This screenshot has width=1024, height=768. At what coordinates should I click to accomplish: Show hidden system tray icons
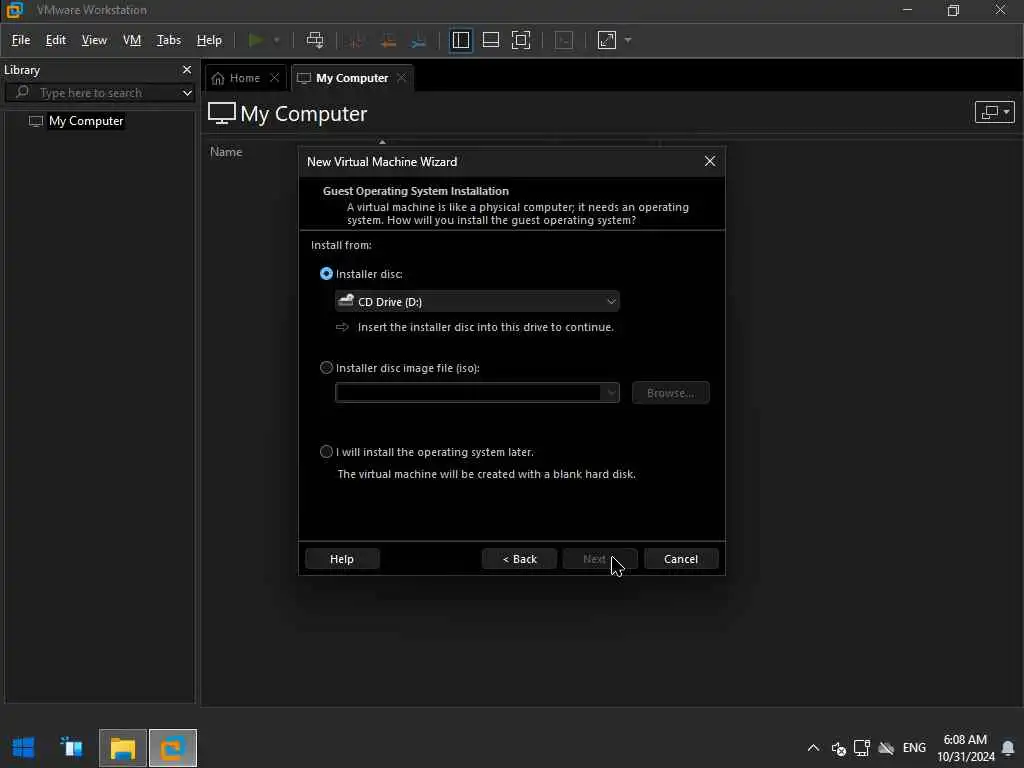813,748
